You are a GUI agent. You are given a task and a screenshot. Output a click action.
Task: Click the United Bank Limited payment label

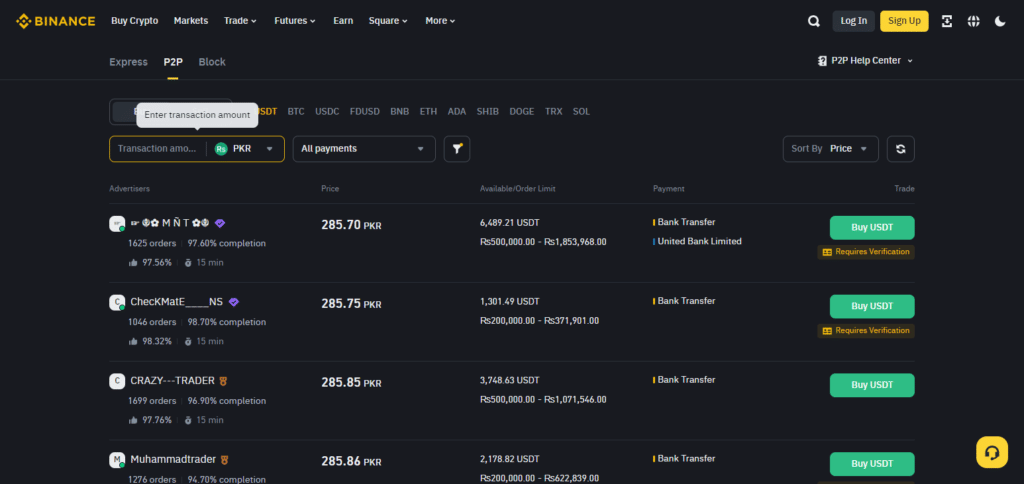699,241
